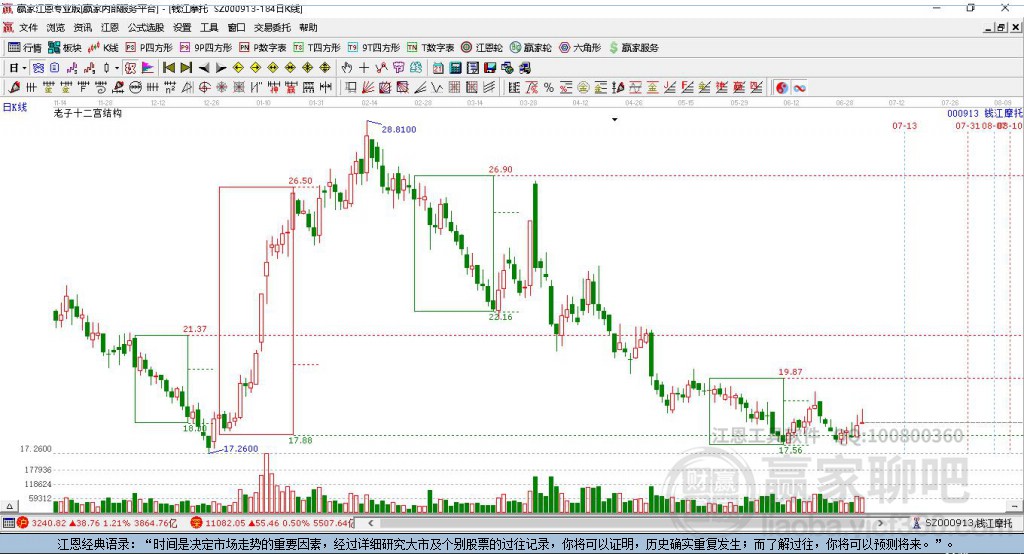Click the colorful flag icon in toolbar
Viewport: 1024px width, 554px height.
[148, 68]
